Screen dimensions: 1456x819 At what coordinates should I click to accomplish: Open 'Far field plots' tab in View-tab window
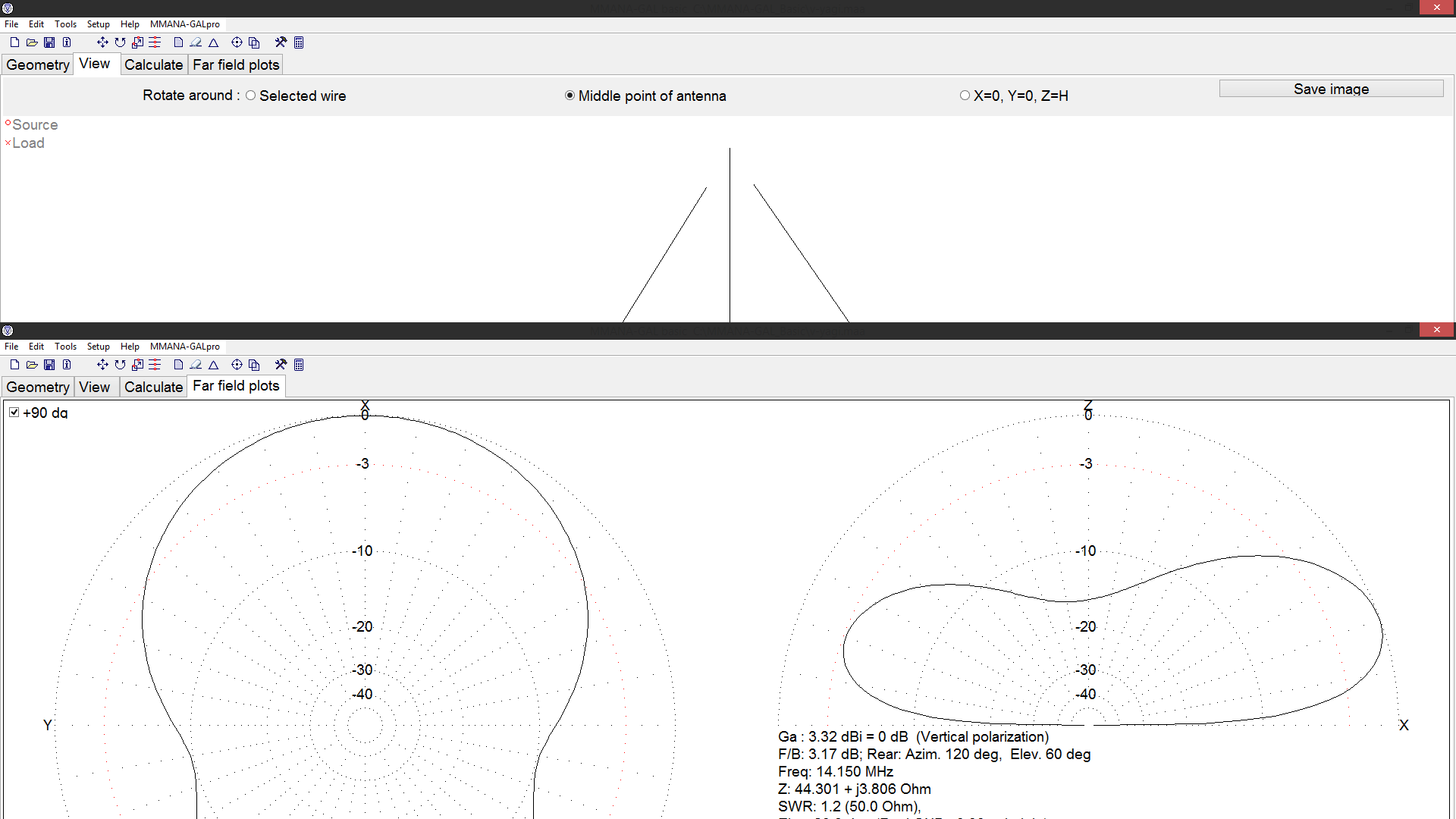coord(236,65)
